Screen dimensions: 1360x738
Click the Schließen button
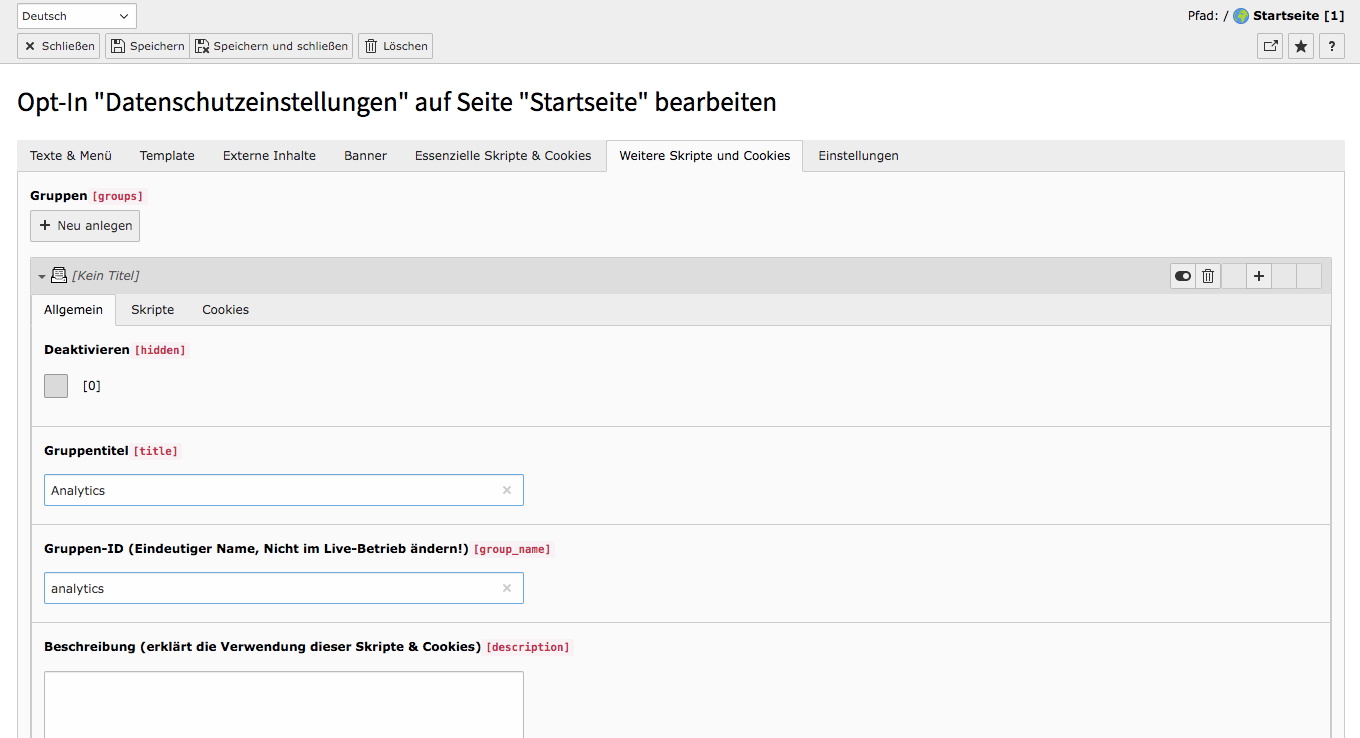click(59, 46)
